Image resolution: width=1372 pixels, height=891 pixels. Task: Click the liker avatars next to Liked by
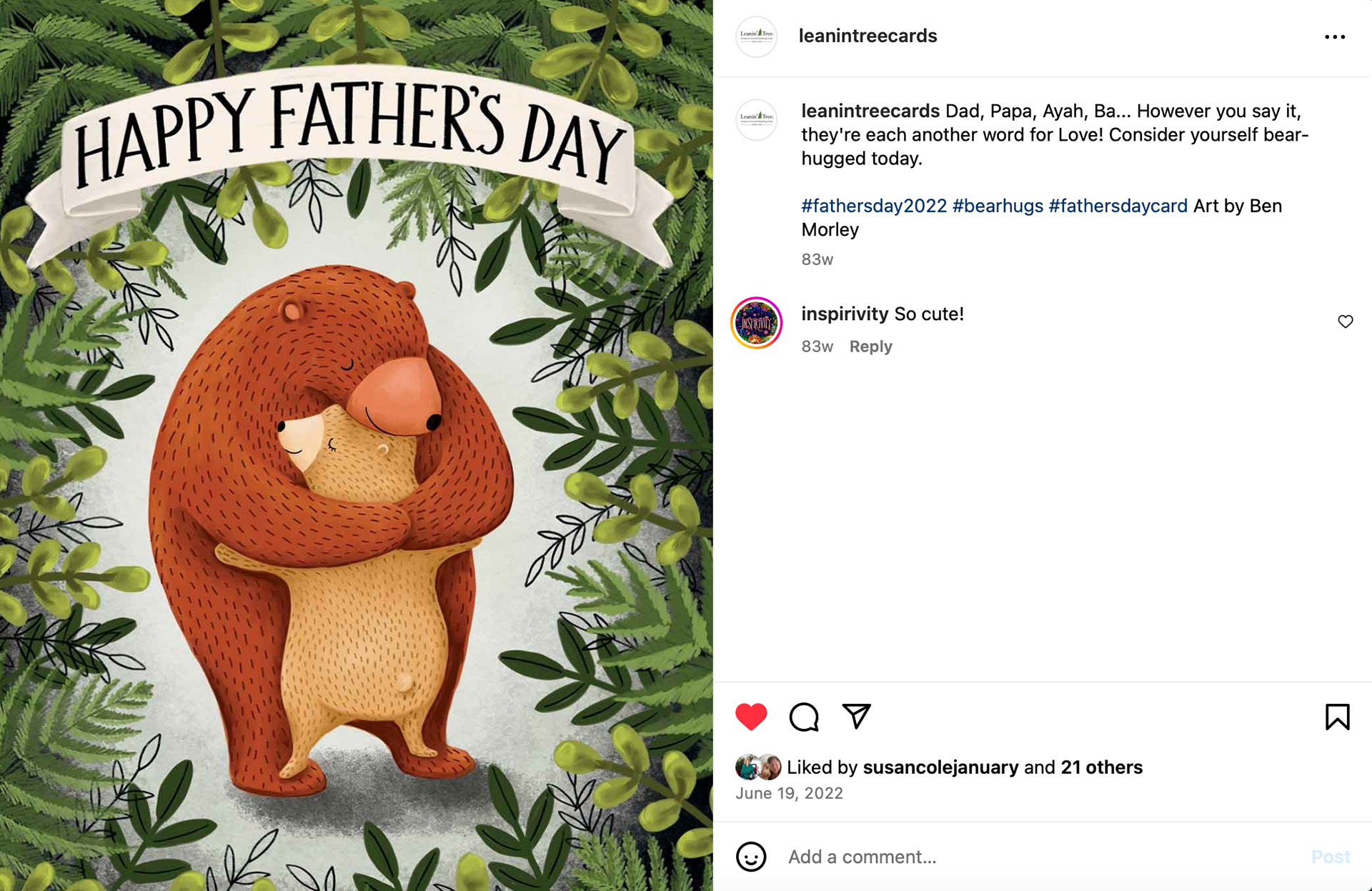(x=758, y=767)
